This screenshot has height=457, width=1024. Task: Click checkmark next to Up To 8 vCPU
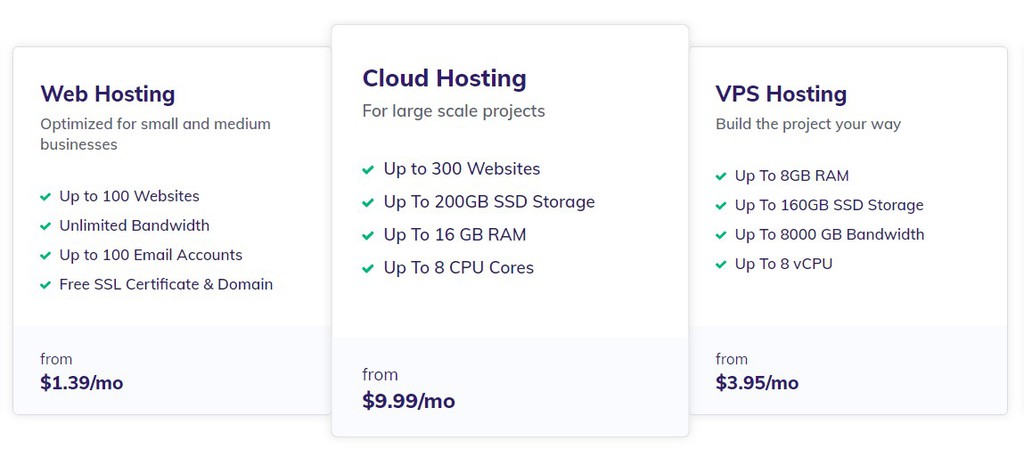[721, 265]
